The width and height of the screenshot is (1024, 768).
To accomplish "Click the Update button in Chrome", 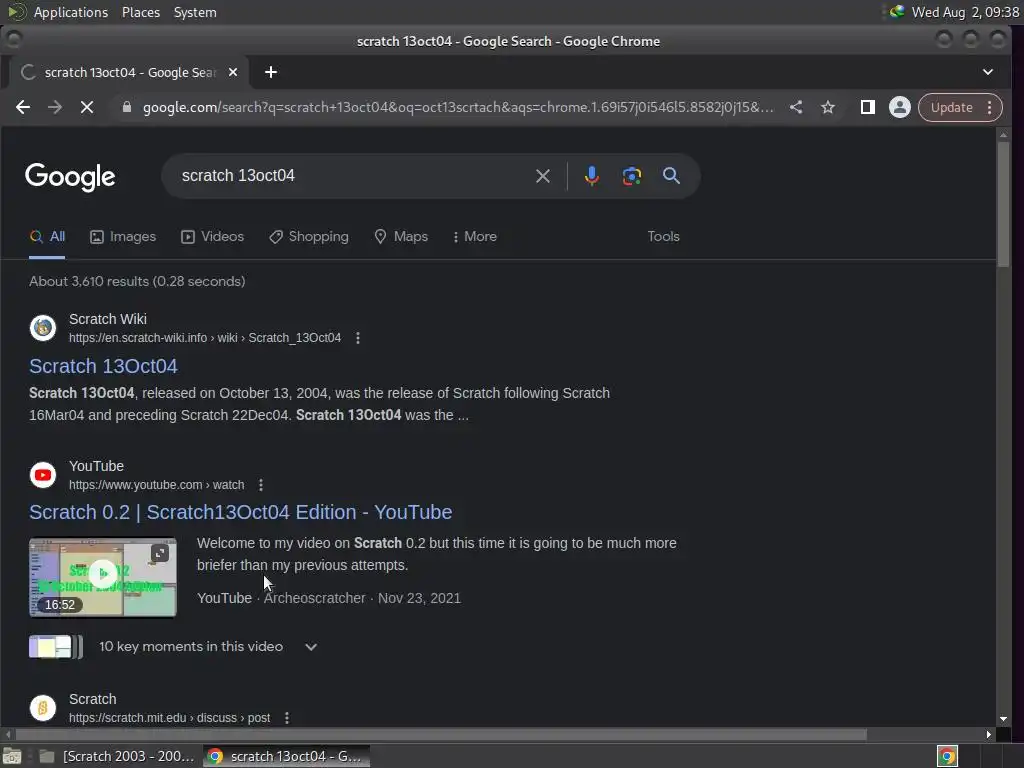I will click(x=952, y=107).
